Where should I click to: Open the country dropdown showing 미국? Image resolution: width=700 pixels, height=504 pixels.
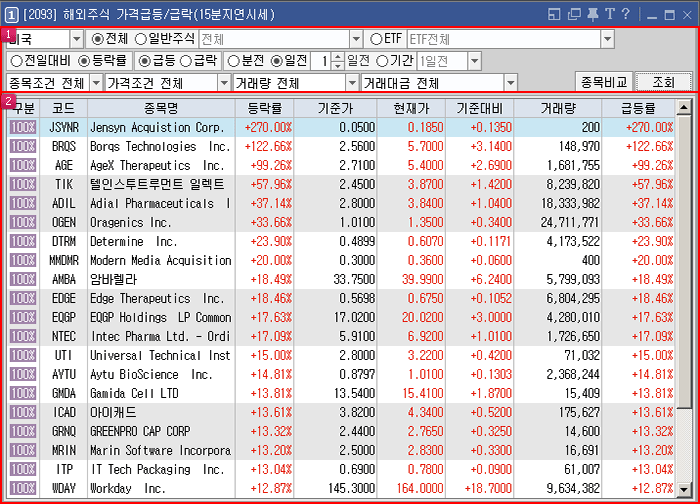point(77,39)
